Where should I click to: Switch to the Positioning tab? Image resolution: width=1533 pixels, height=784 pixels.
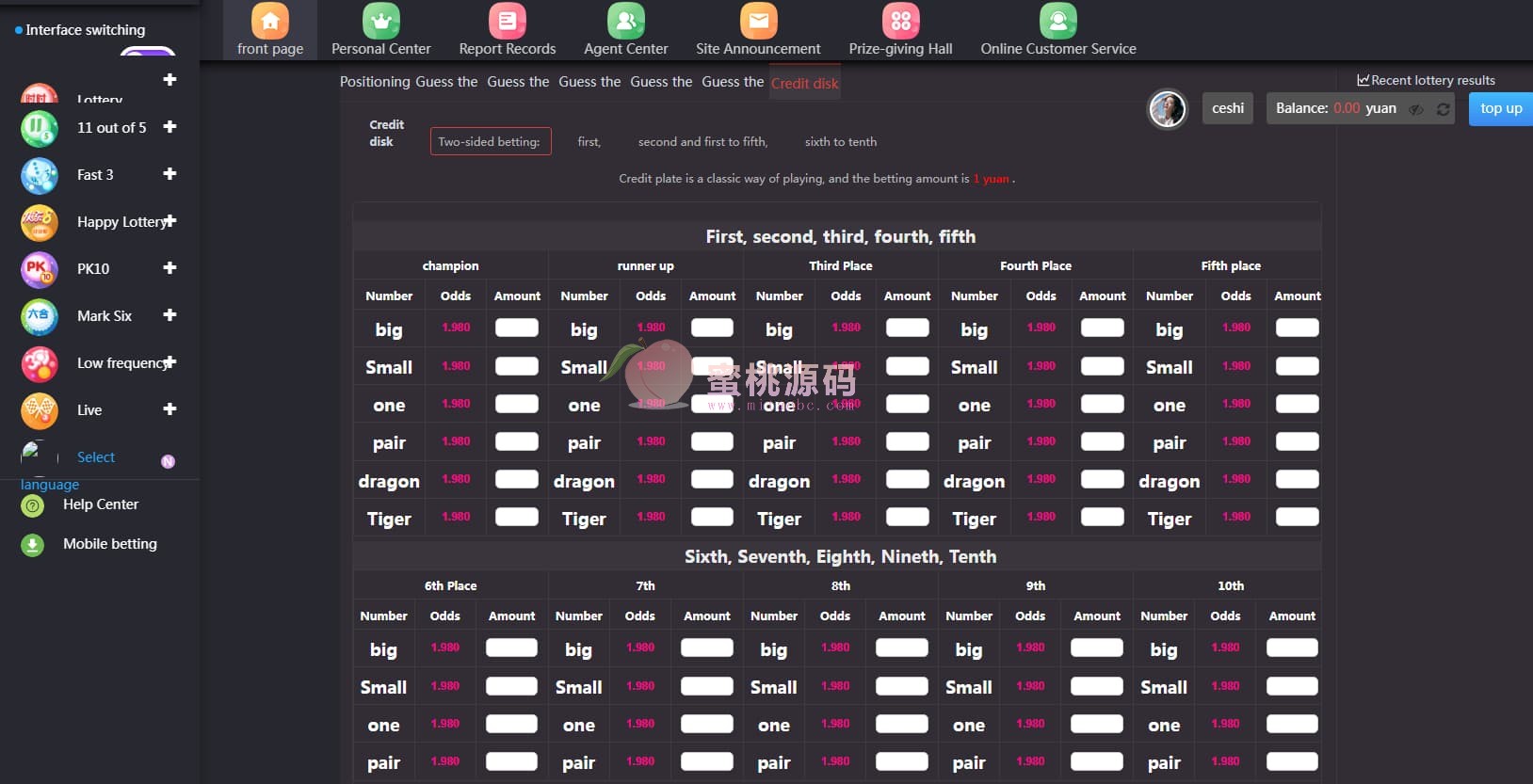[x=375, y=82]
